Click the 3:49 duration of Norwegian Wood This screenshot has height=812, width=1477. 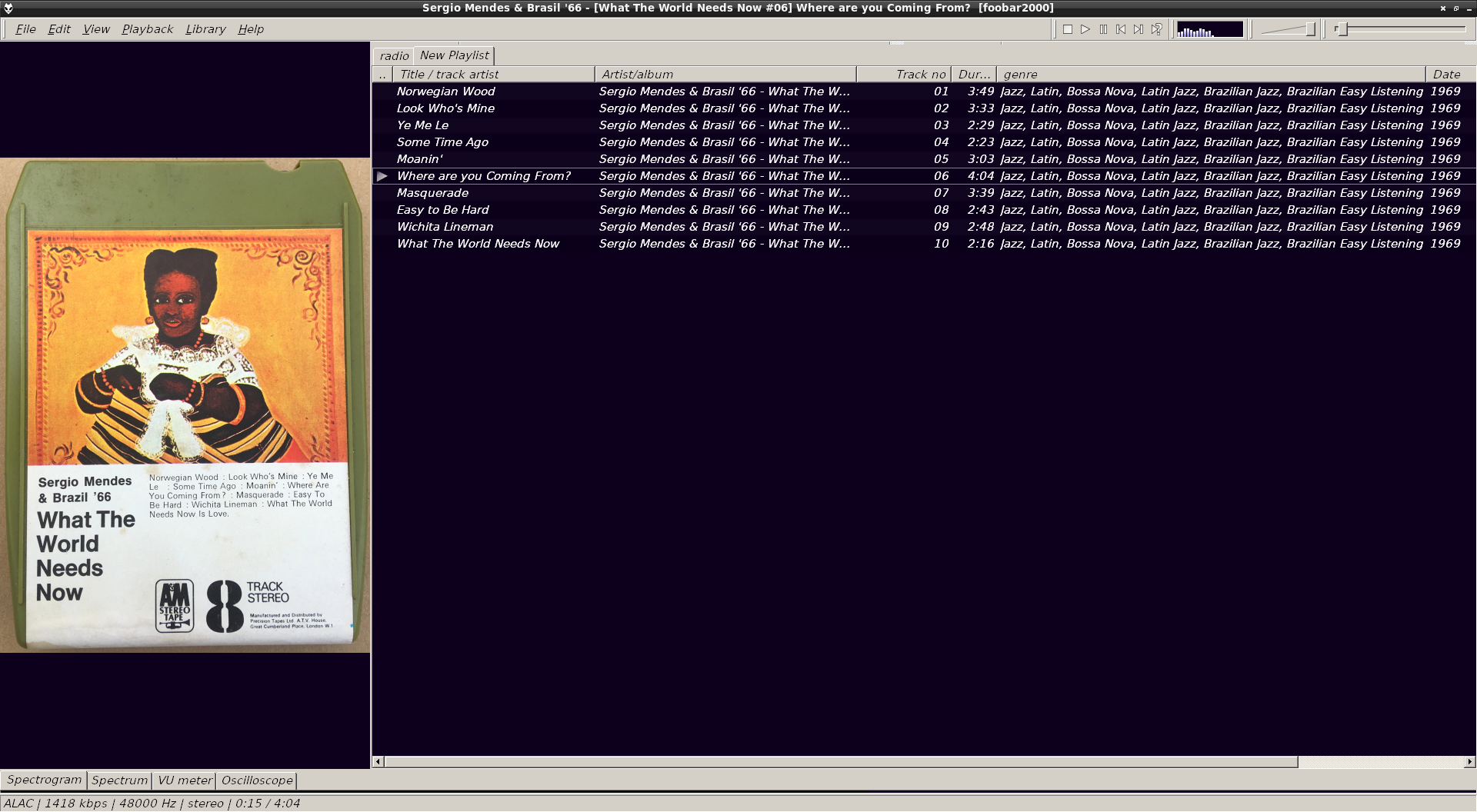981,92
